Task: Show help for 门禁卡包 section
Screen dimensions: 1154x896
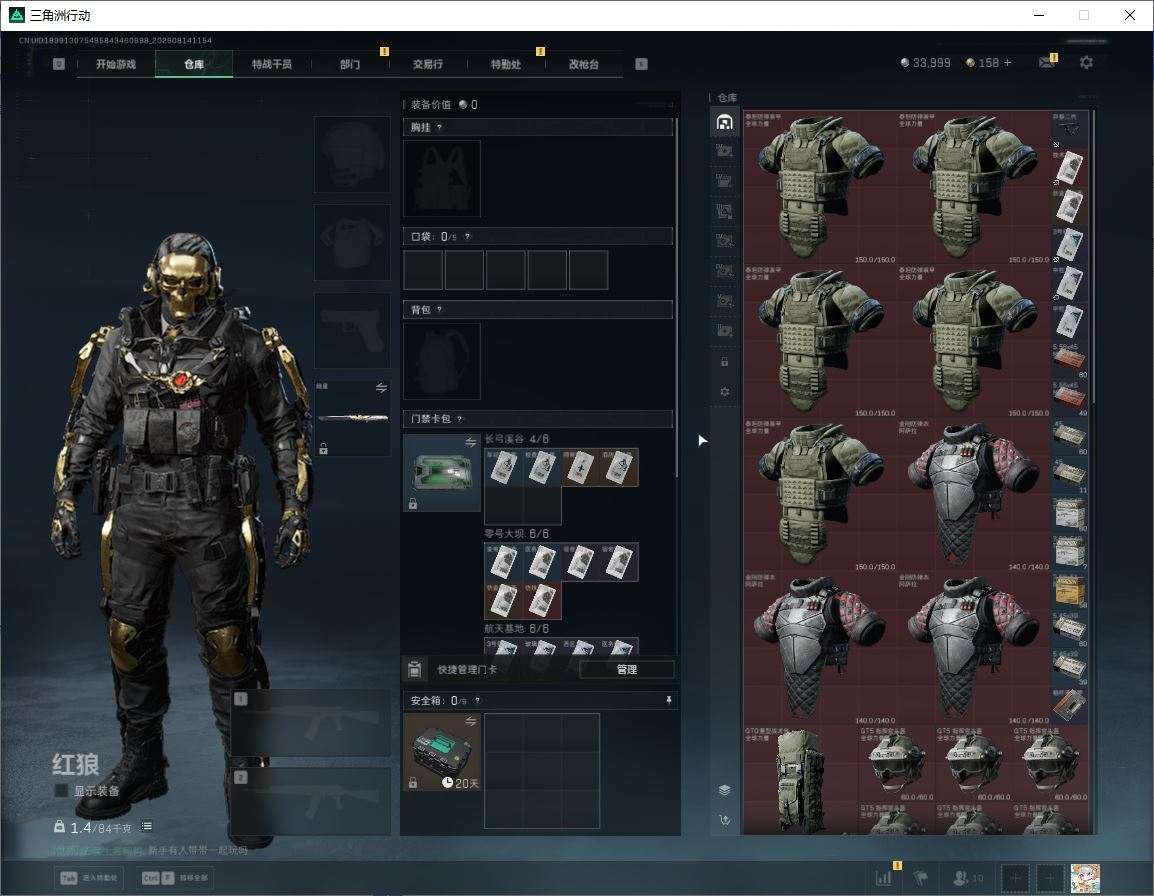Action: [x=459, y=418]
